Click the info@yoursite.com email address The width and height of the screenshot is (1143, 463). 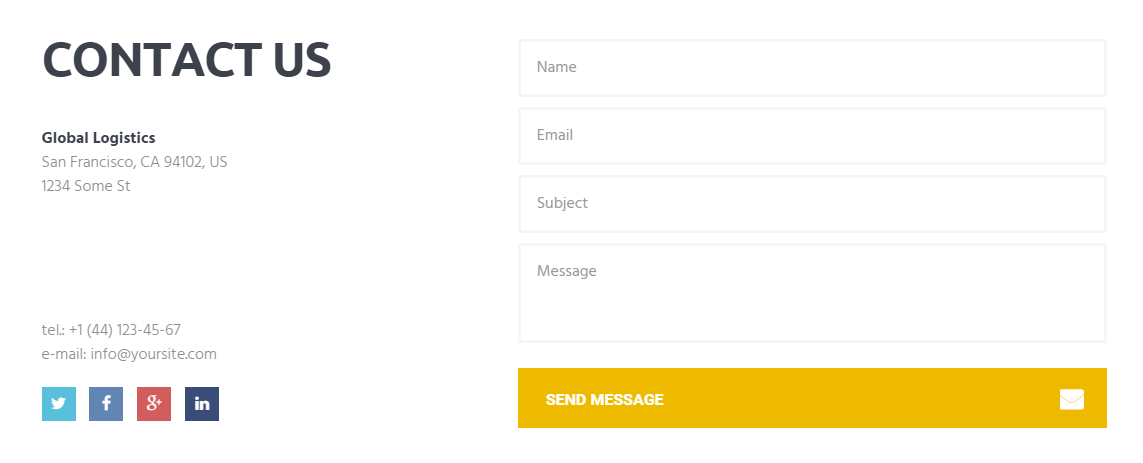(154, 354)
